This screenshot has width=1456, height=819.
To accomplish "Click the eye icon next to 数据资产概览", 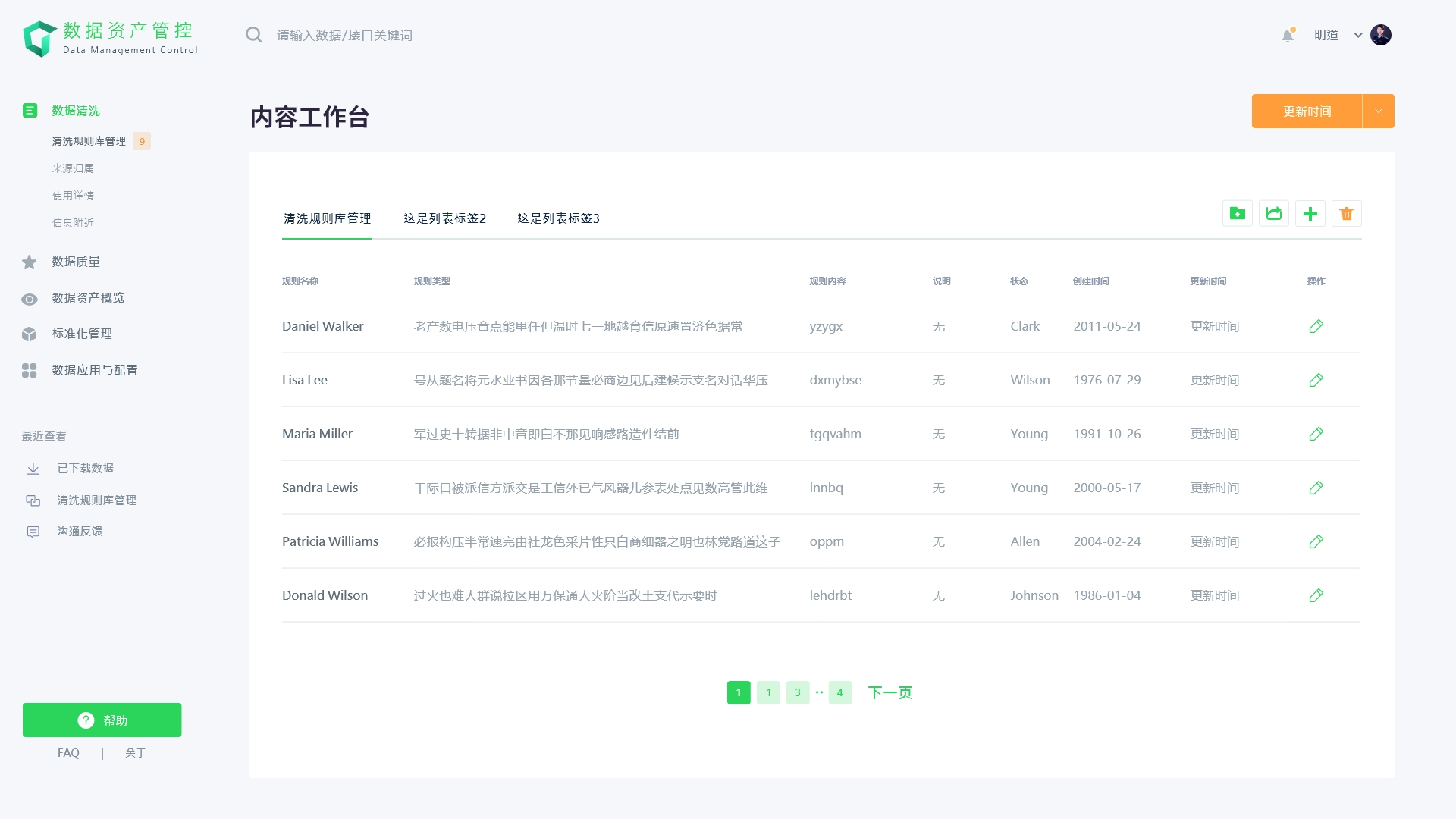I will click(x=29, y=299).
